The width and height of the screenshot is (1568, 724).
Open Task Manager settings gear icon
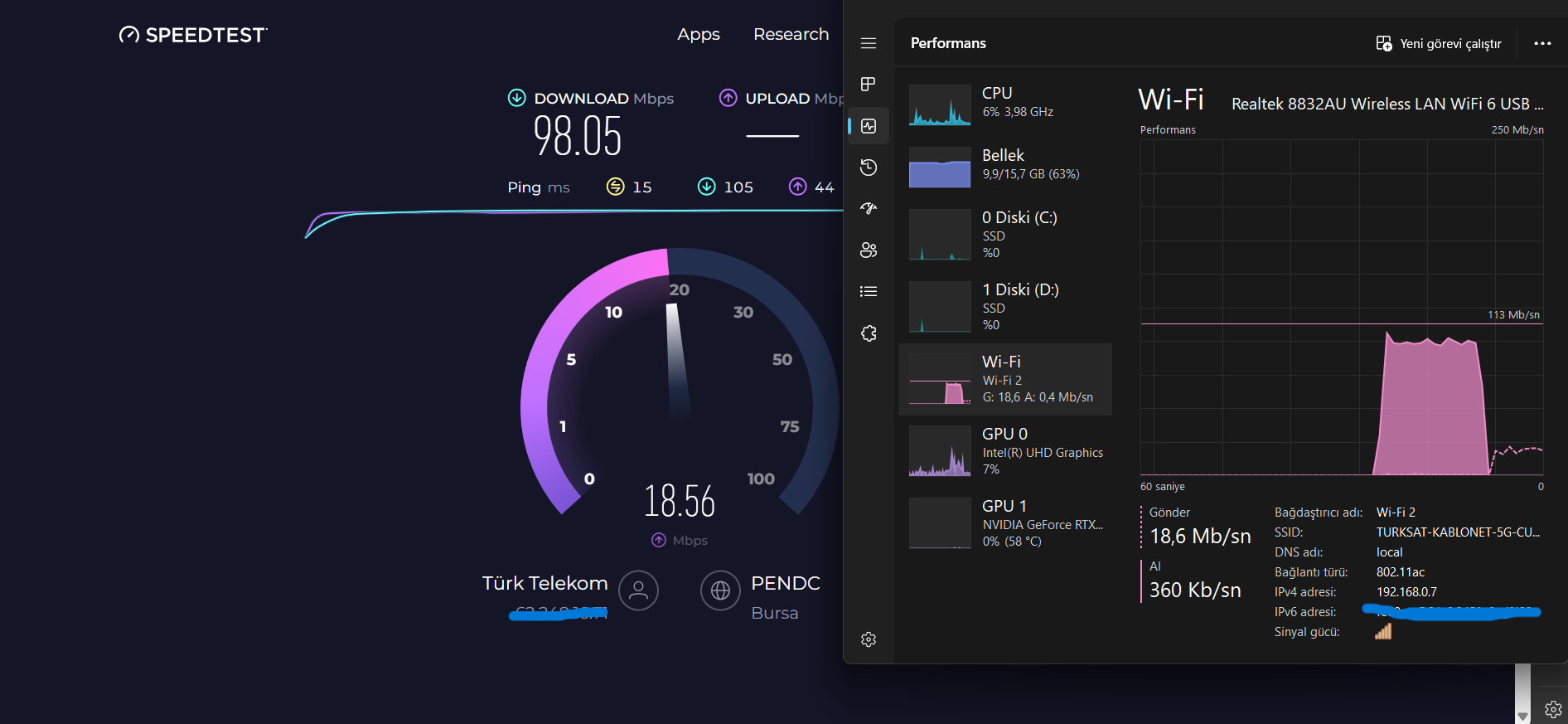tap(869, 639)
